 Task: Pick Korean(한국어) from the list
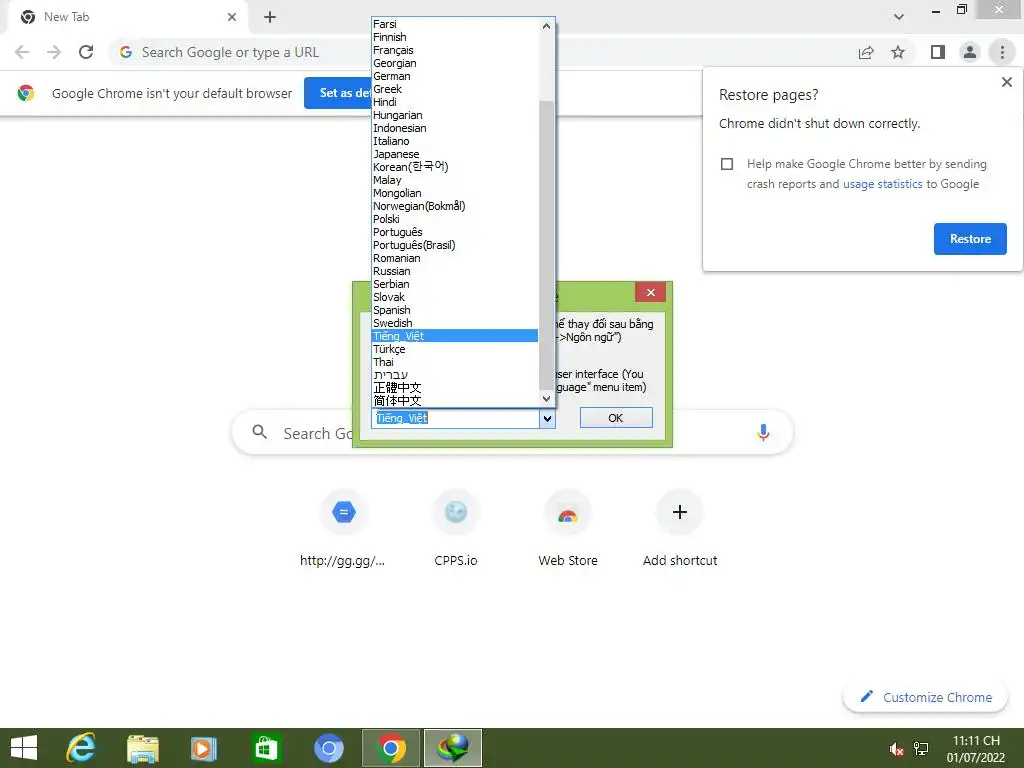(455, 167)
